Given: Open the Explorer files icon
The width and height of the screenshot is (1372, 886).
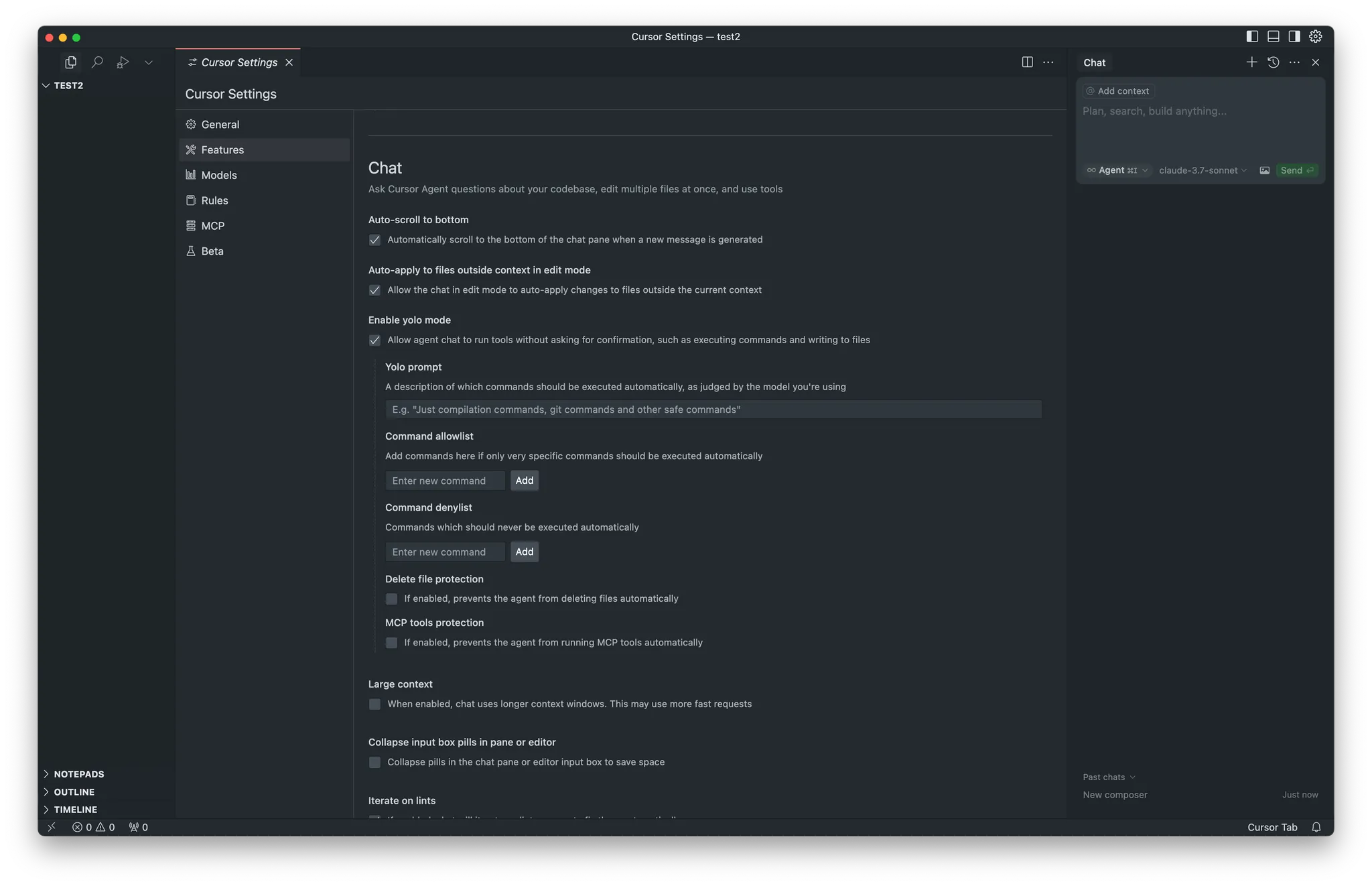Looking at the screenshot, I should pos(70,62).
